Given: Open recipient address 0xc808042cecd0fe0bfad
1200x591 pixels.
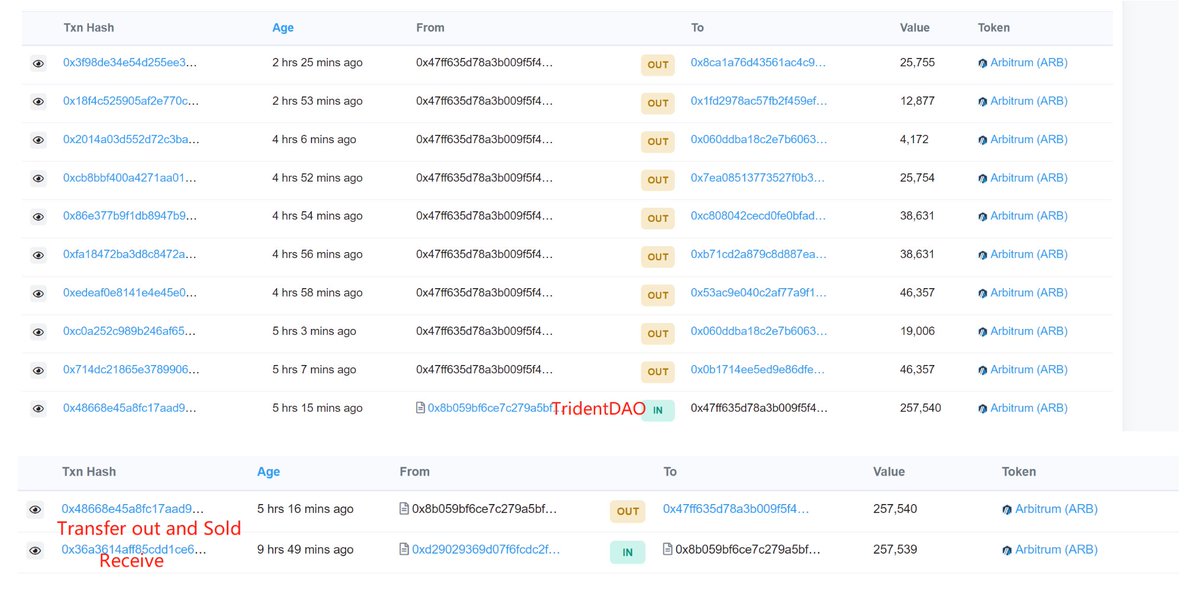Looking at the screenshot, I should (x=759, y=216).
